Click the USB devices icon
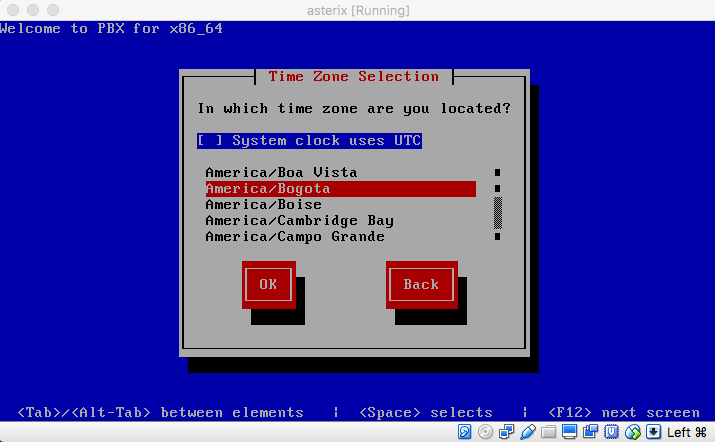 pos(528,431)
